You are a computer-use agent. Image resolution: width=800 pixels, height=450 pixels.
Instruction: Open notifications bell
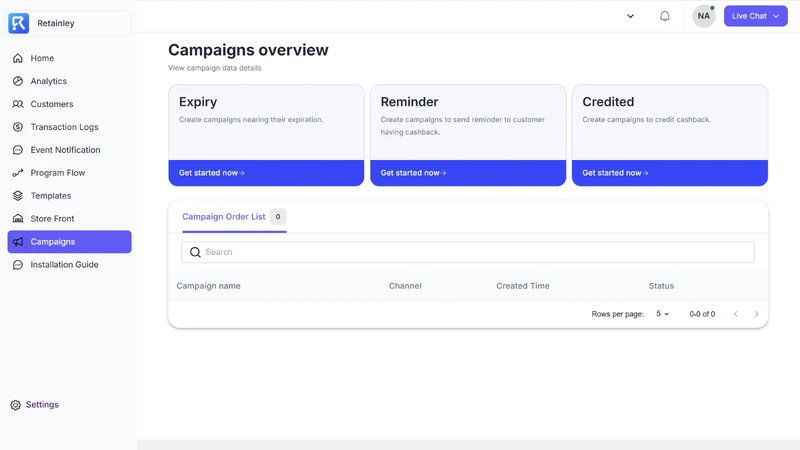pos(664,16)
